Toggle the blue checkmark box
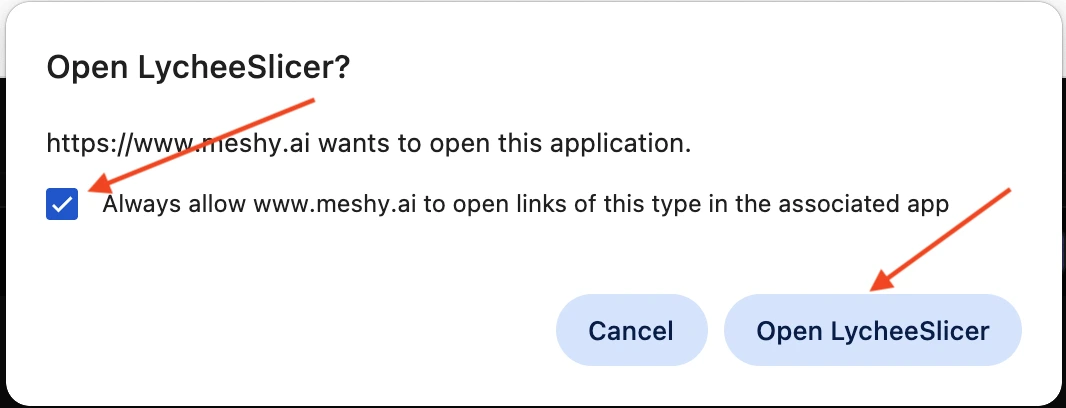 62,205
